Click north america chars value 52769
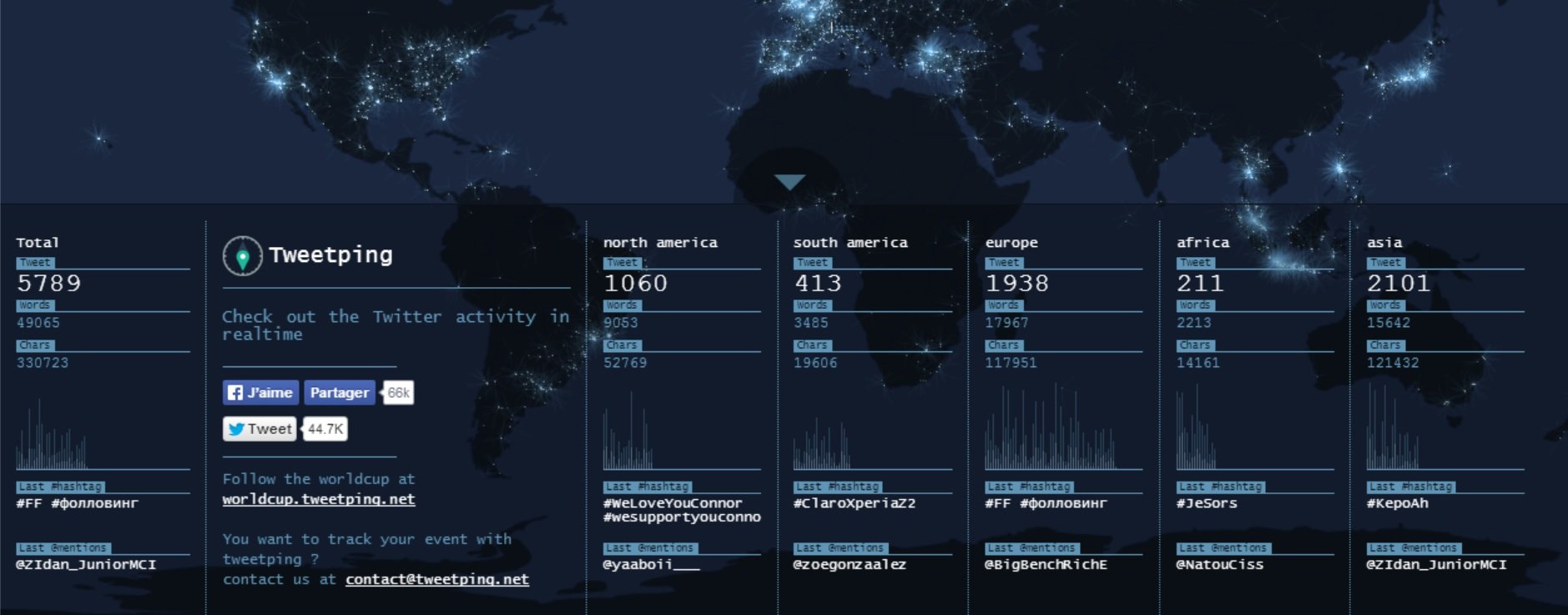This screenshot has width=1568, height=615. pyautogui.click(x=625, y=363)
